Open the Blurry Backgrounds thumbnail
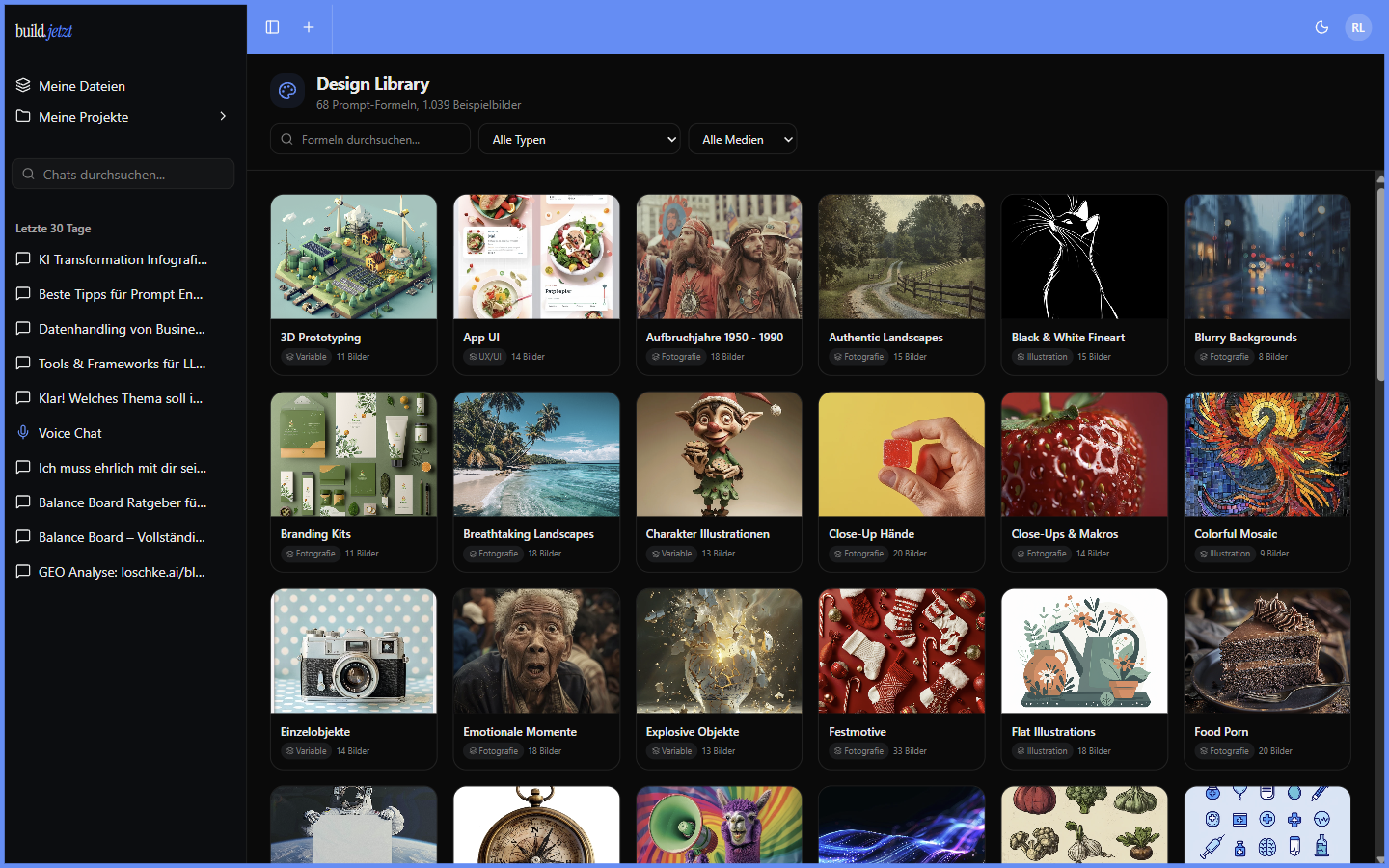Viewport: 1389px width, 868px height. click(1267, 257)
